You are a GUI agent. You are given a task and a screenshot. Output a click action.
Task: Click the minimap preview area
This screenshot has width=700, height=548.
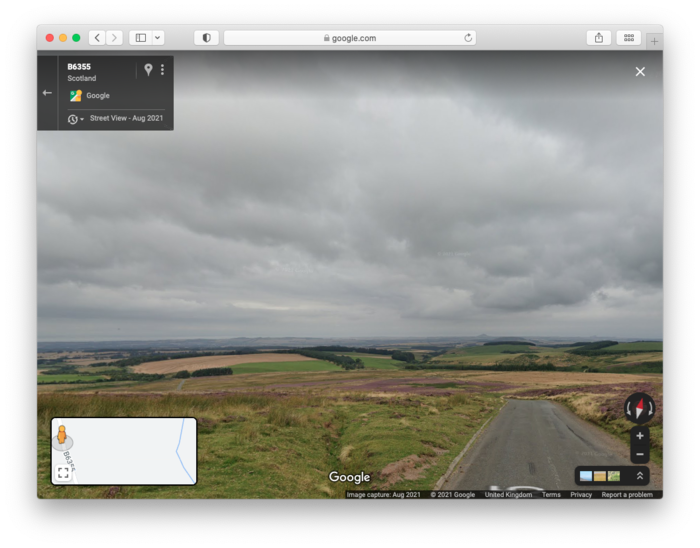(x=124, y=451)
